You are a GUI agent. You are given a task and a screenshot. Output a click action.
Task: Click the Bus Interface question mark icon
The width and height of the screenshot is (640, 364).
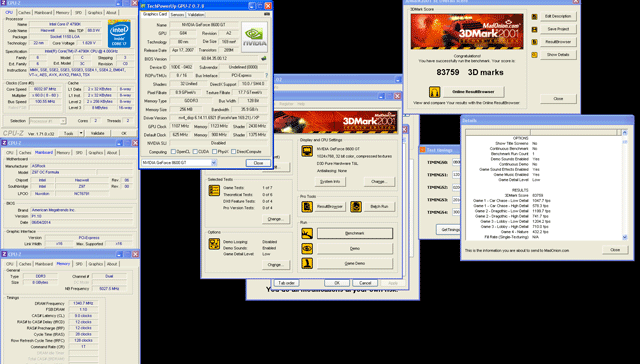267,75
